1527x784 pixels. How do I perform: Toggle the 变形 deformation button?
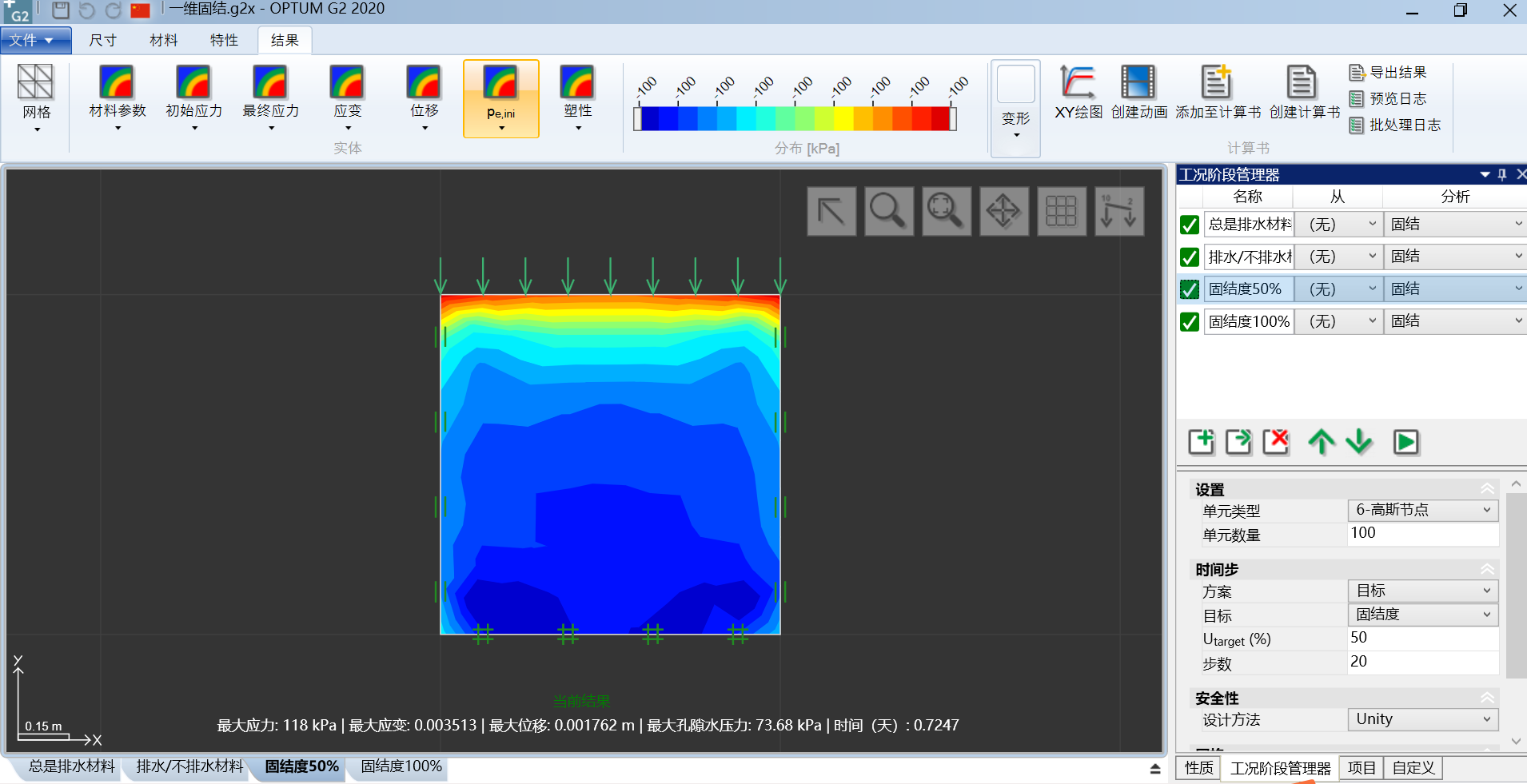click(1016, 108)
